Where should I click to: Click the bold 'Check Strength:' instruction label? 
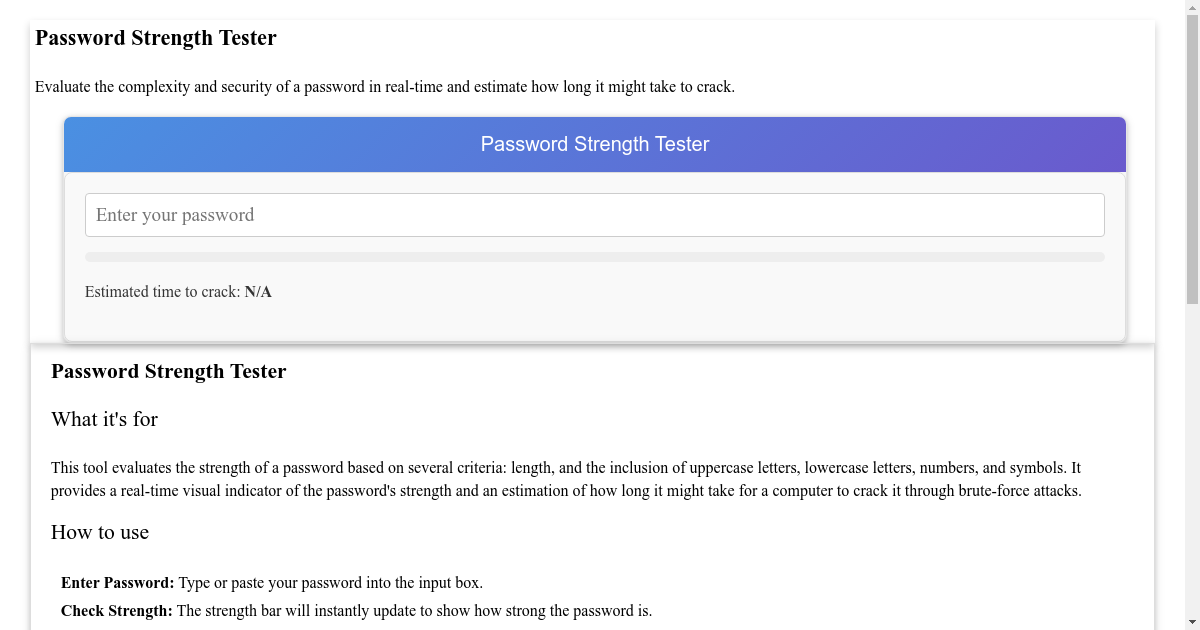pyautogui.click(x=115, y=610)
